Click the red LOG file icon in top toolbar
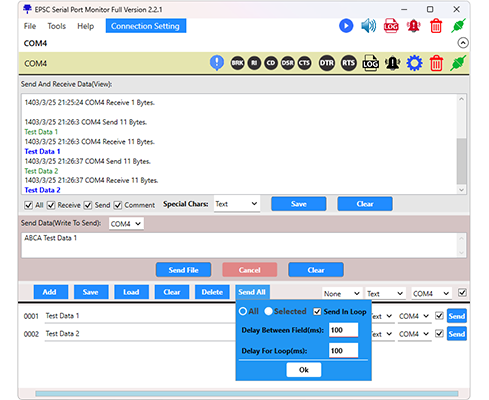Viewport: 489px width, 400px height. click(x=391, y=26)
